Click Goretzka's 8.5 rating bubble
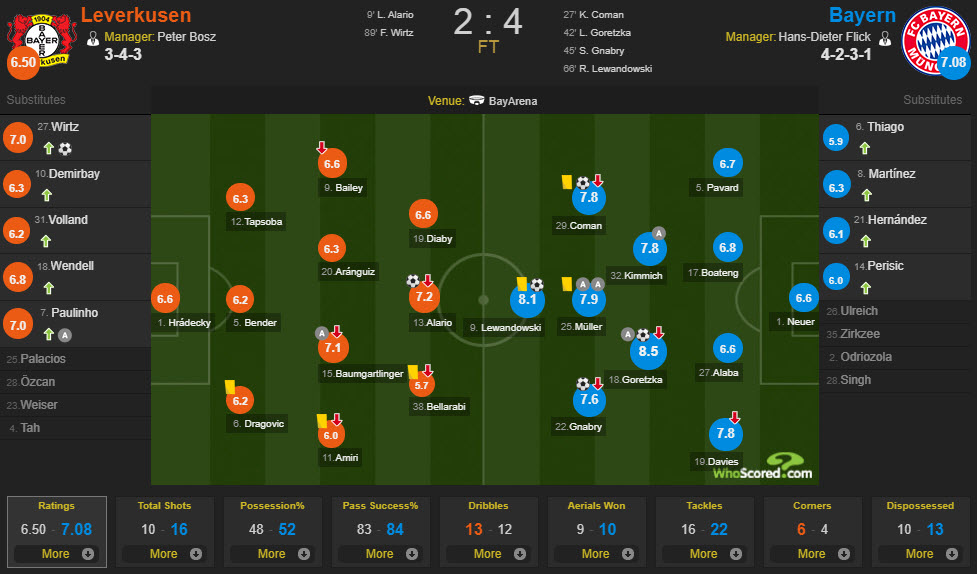The width and height of the screenshot is (977, 574). point(648,351)
